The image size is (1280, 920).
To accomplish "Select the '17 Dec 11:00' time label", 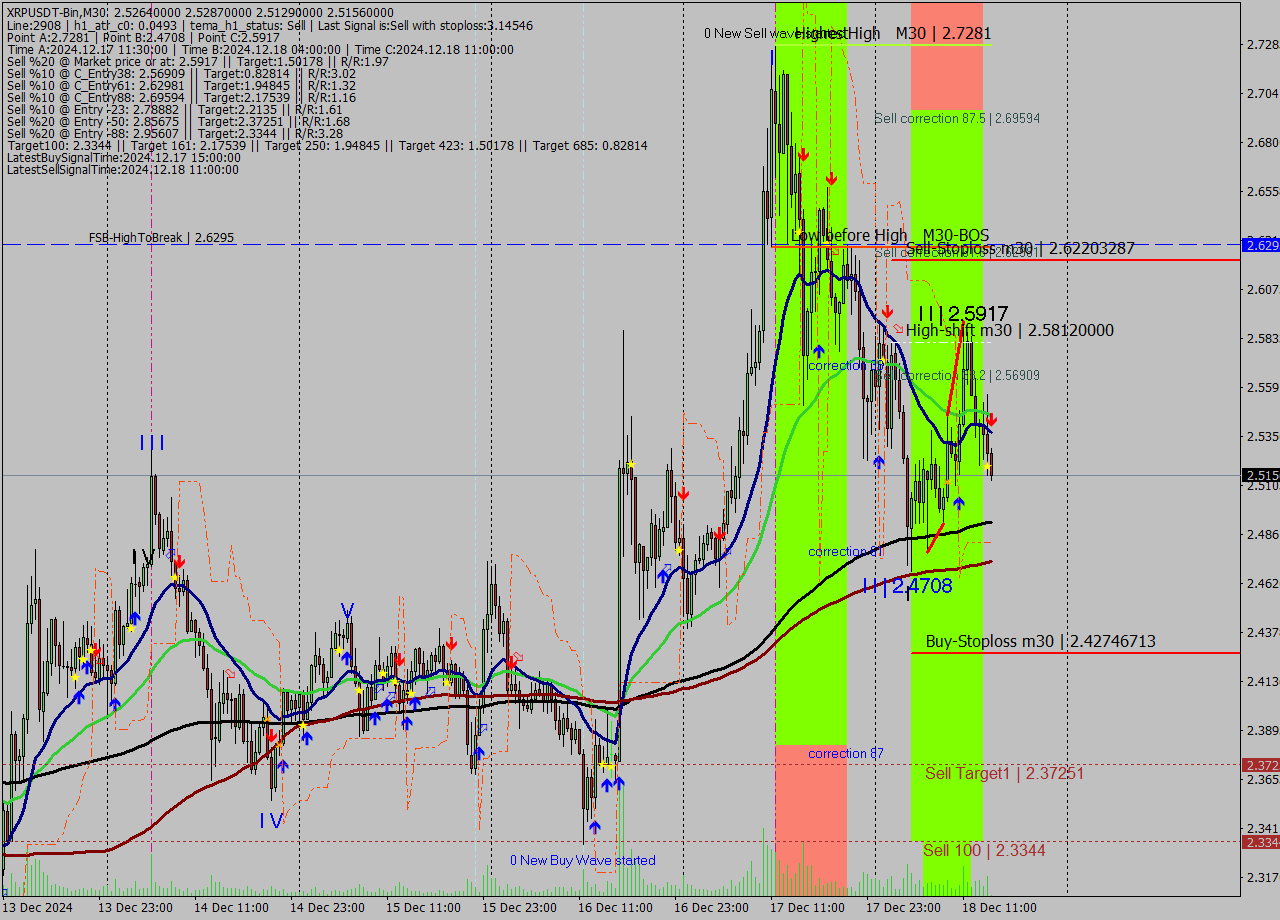I will point(807,908).
